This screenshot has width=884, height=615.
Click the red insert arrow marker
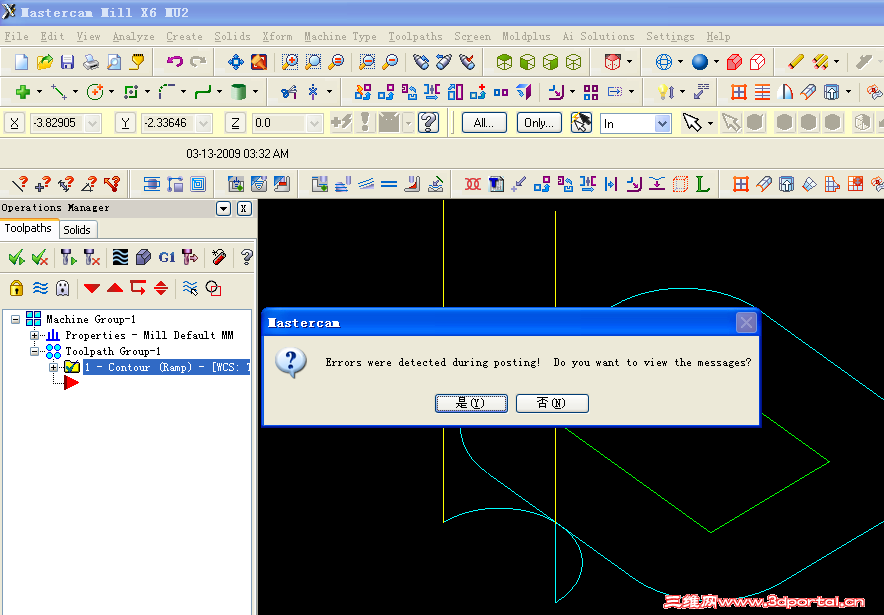point(71,383)
